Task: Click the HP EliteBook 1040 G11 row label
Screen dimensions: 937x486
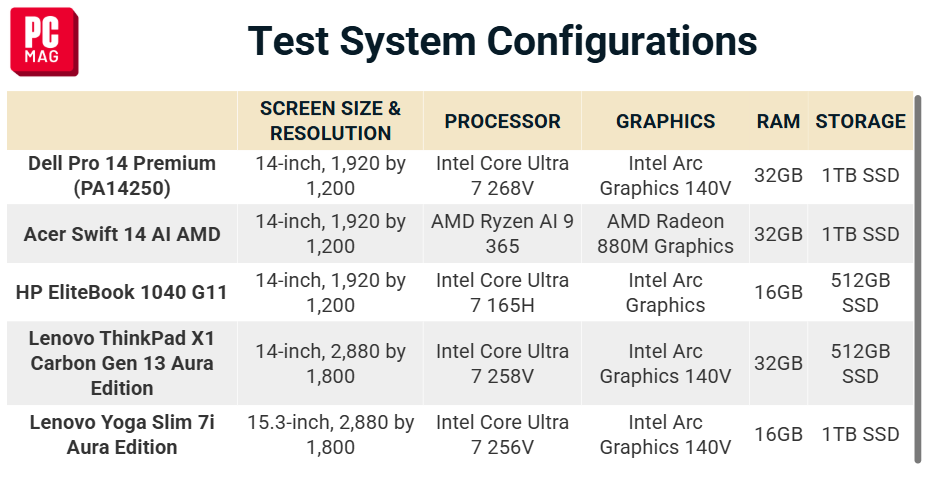Action: click(122, 292)
